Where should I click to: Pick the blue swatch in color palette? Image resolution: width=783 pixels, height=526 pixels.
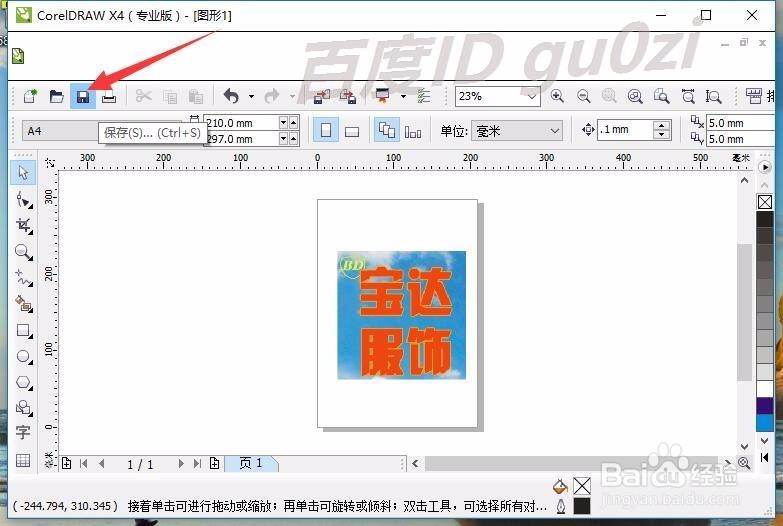pyautogui.click(x=765, y=423)
